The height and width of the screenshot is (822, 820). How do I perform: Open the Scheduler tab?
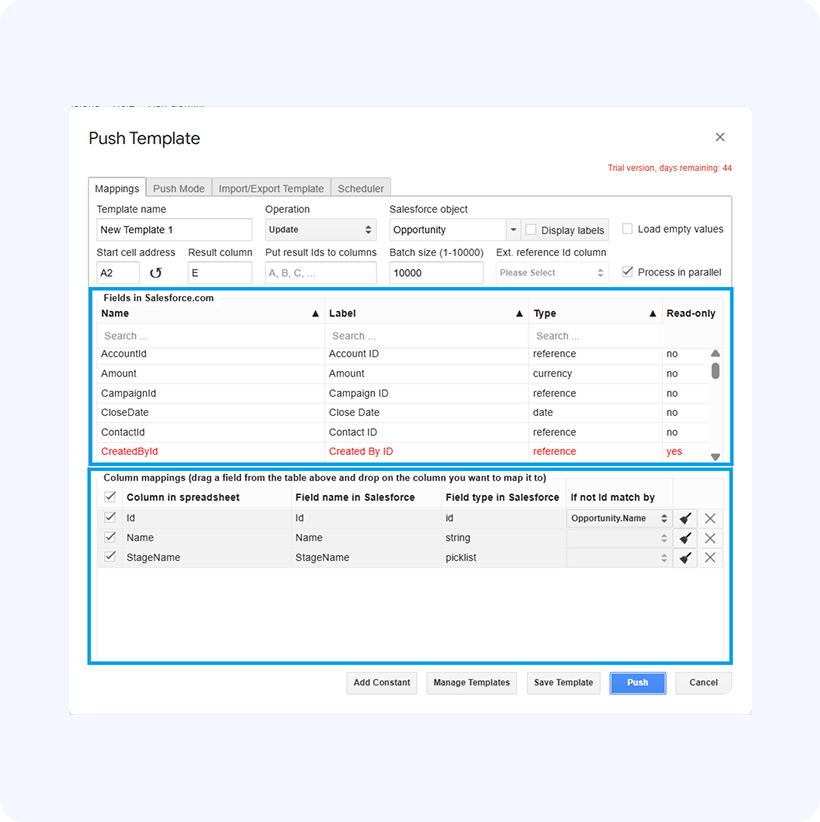(x=360, y=188)
